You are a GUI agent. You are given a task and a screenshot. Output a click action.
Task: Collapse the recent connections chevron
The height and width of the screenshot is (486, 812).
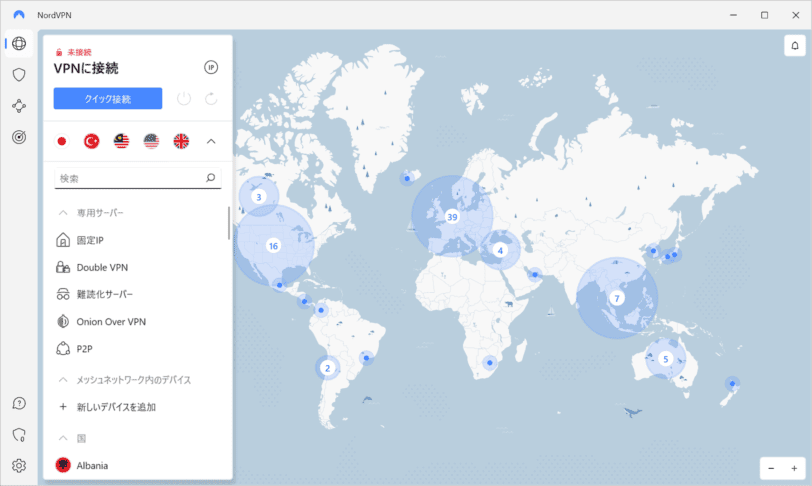[x=211, y=141]
